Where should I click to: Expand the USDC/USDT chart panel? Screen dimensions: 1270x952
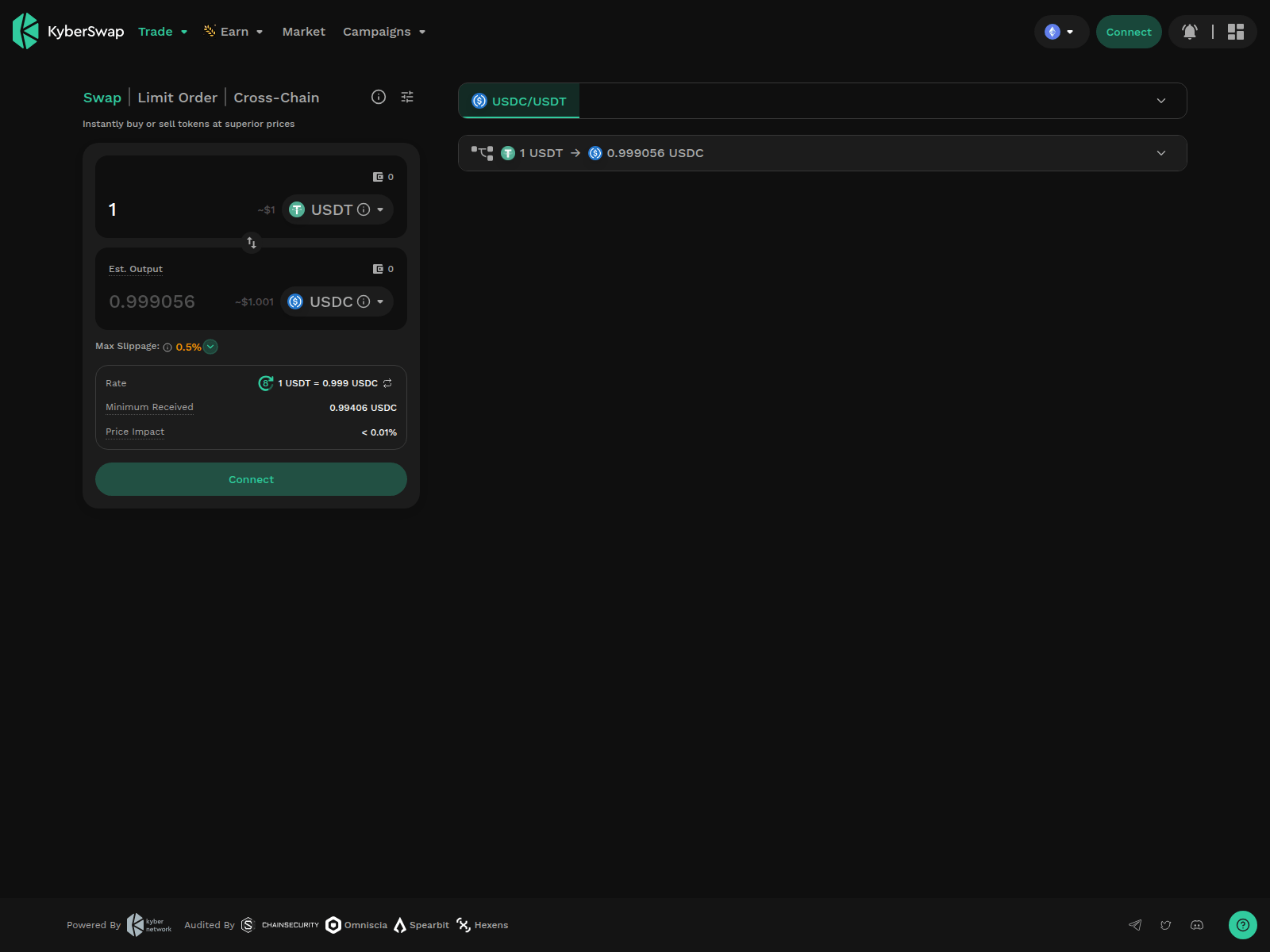pyautogui.click(x=1161, y=101)
